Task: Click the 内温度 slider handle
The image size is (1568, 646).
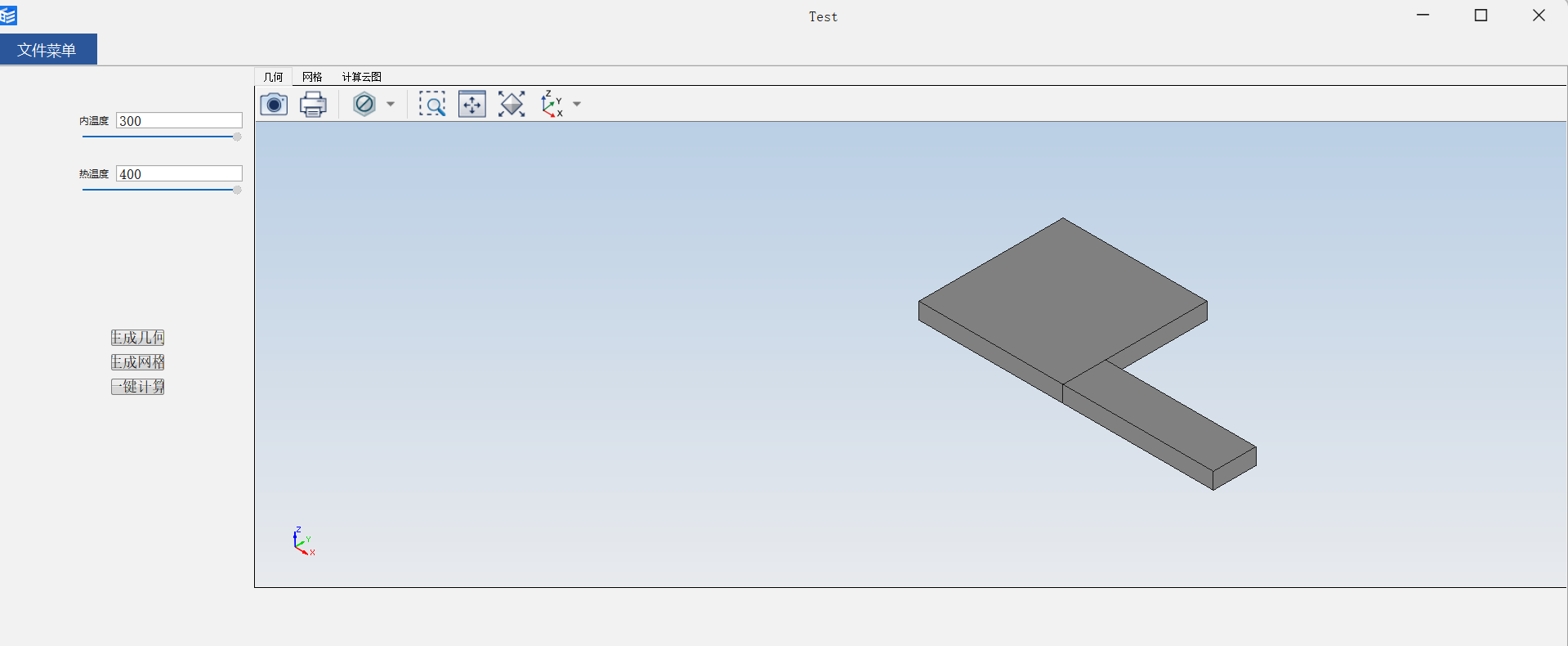Action: point(237,137)
